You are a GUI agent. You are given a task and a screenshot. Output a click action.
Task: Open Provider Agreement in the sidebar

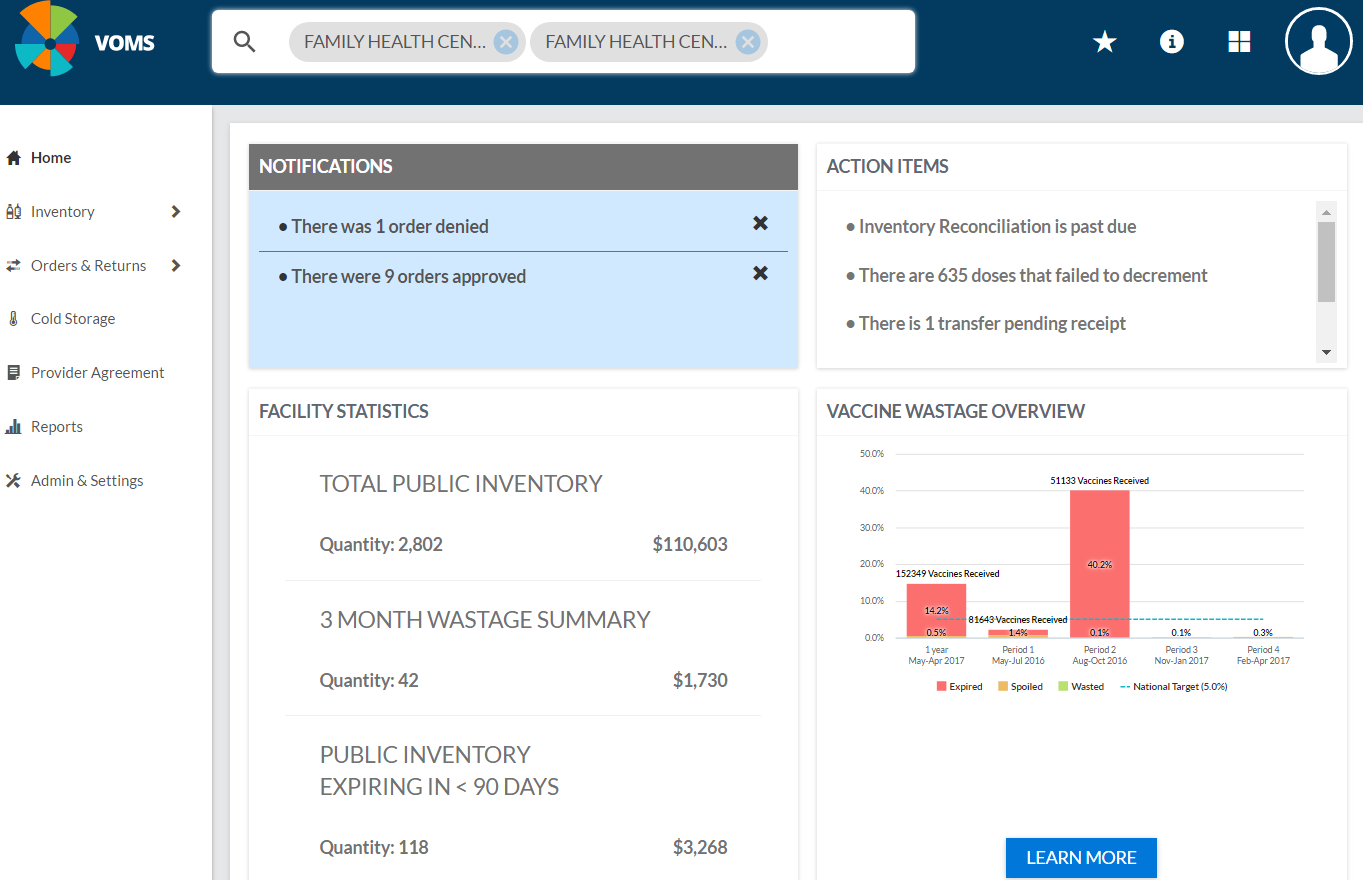(97, 373)
